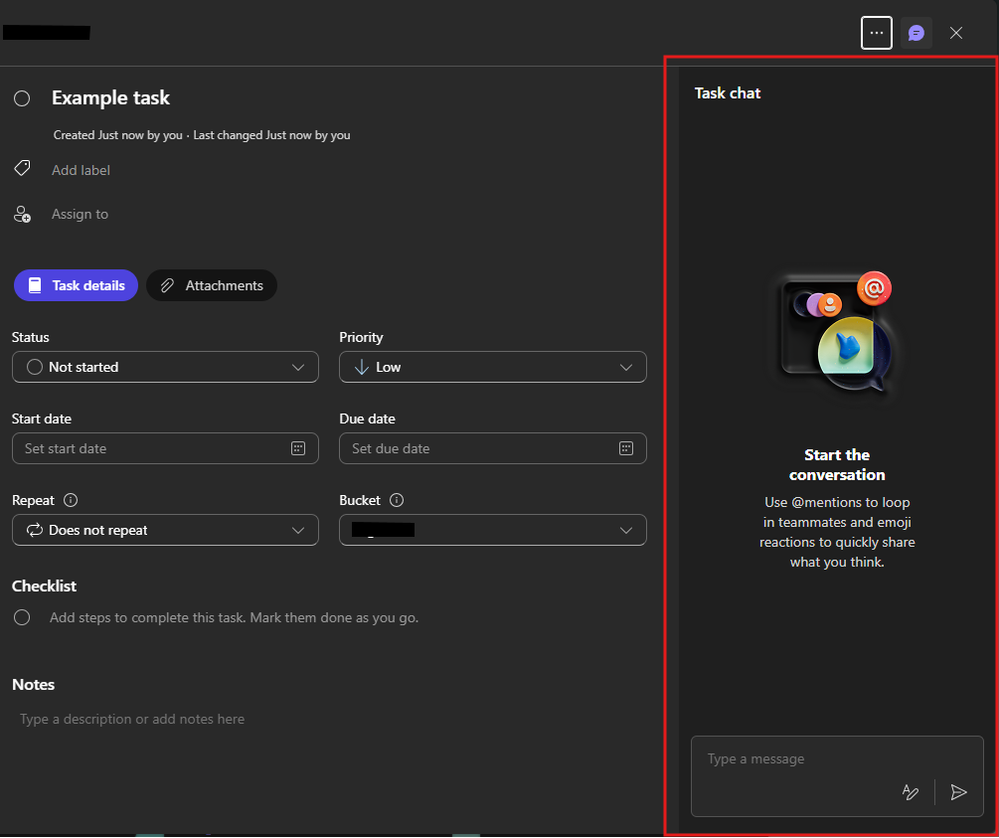Expand the Status dropdown chevron

point(298,368)
